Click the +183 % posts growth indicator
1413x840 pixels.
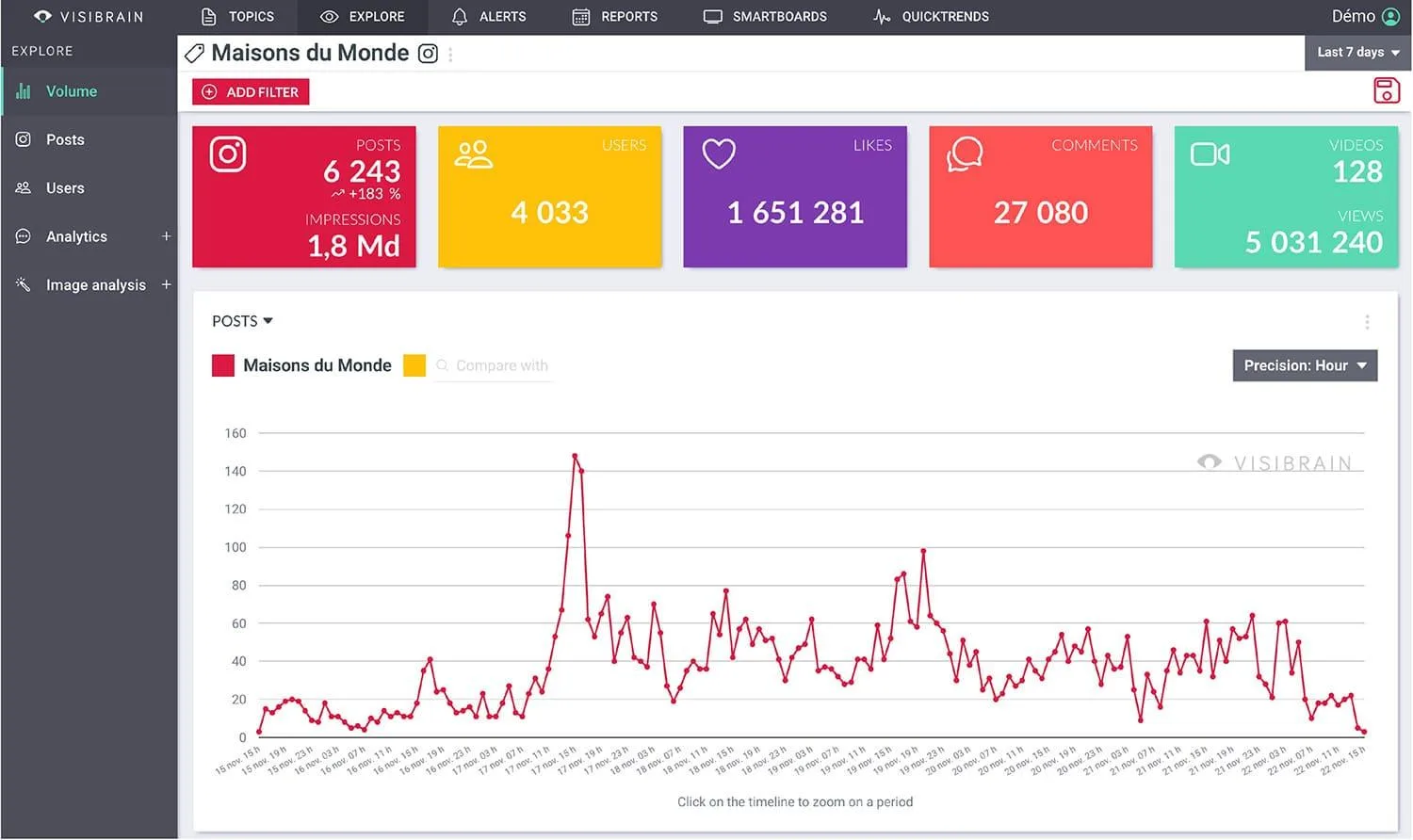pos(365,194)
